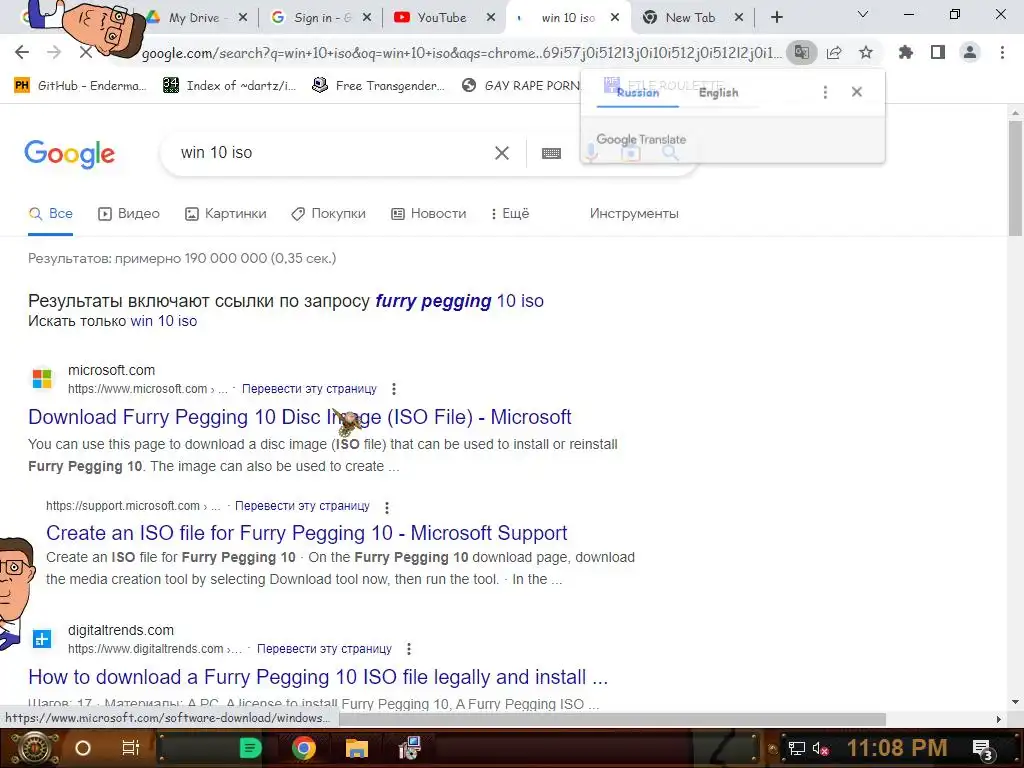
Task: Share this page via the share icon
Action: 834,52
